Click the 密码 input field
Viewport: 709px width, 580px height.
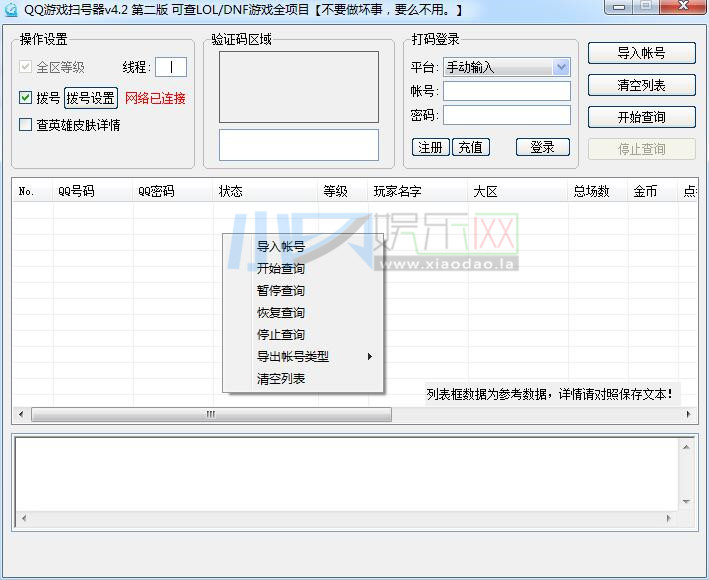click(x=507, y=115)
